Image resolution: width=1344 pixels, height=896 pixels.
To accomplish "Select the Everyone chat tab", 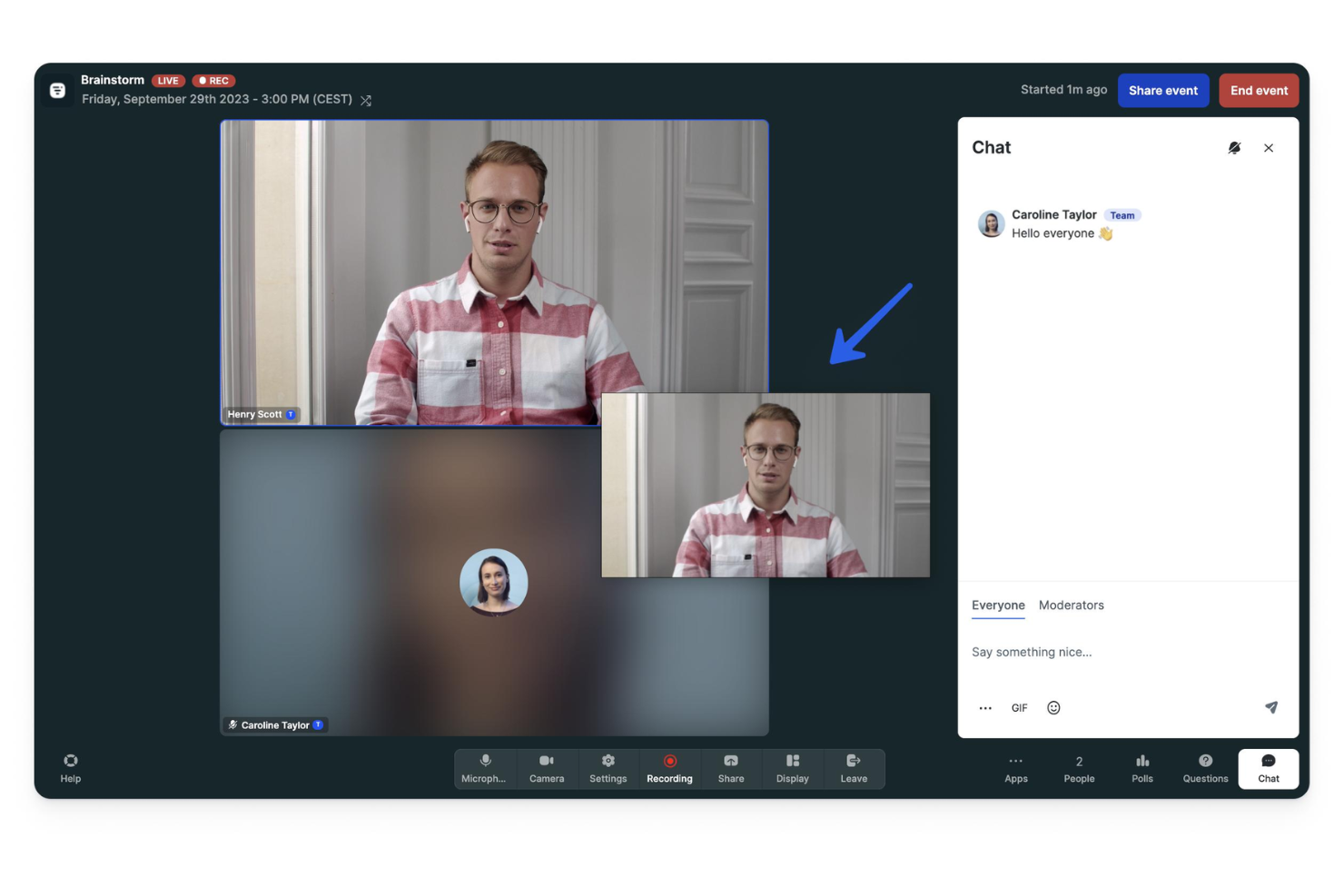I will coord(998,606).
